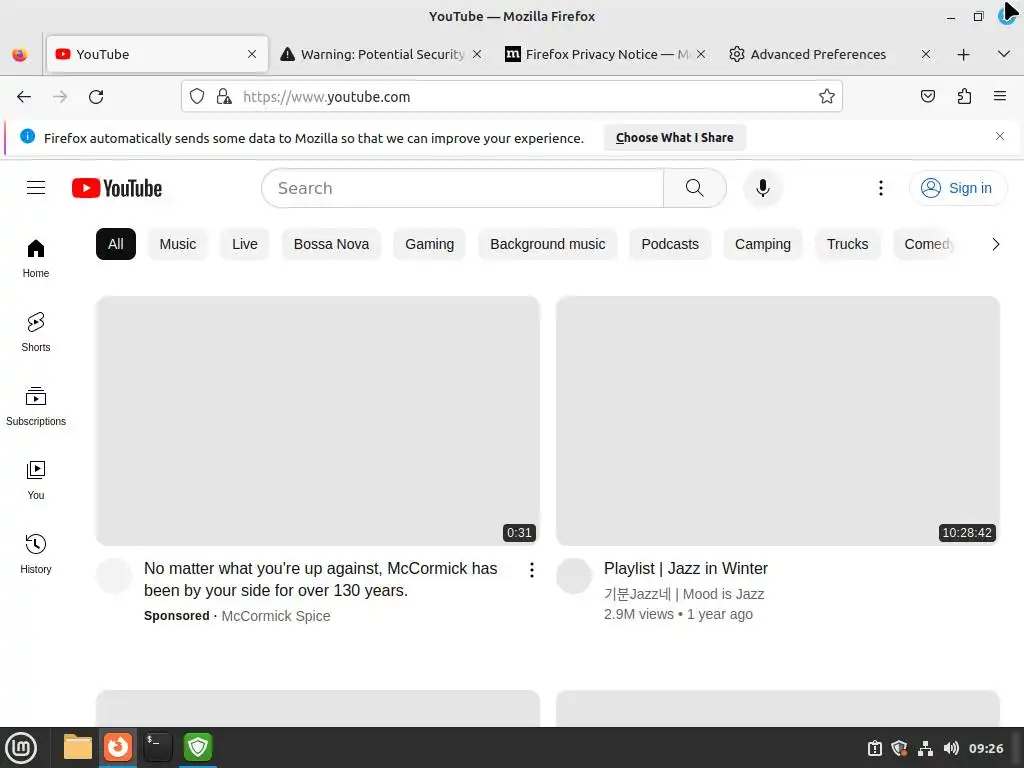The height and width of the screenshot is (768, 1024).
Task: Open Linux Mint start menu
Action: (22, 748)
